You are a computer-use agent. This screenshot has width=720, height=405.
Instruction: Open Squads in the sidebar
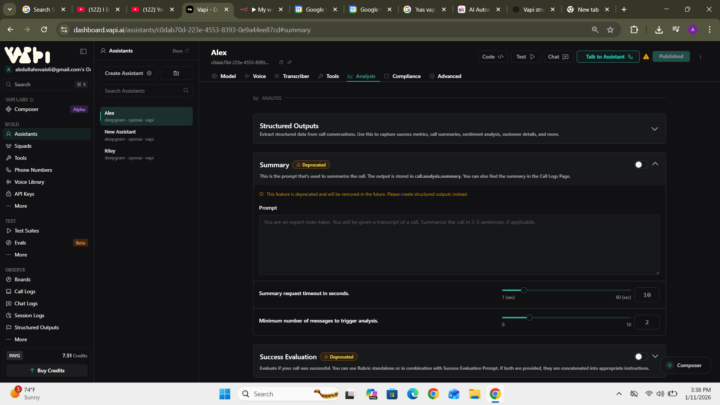click(23, 146)
